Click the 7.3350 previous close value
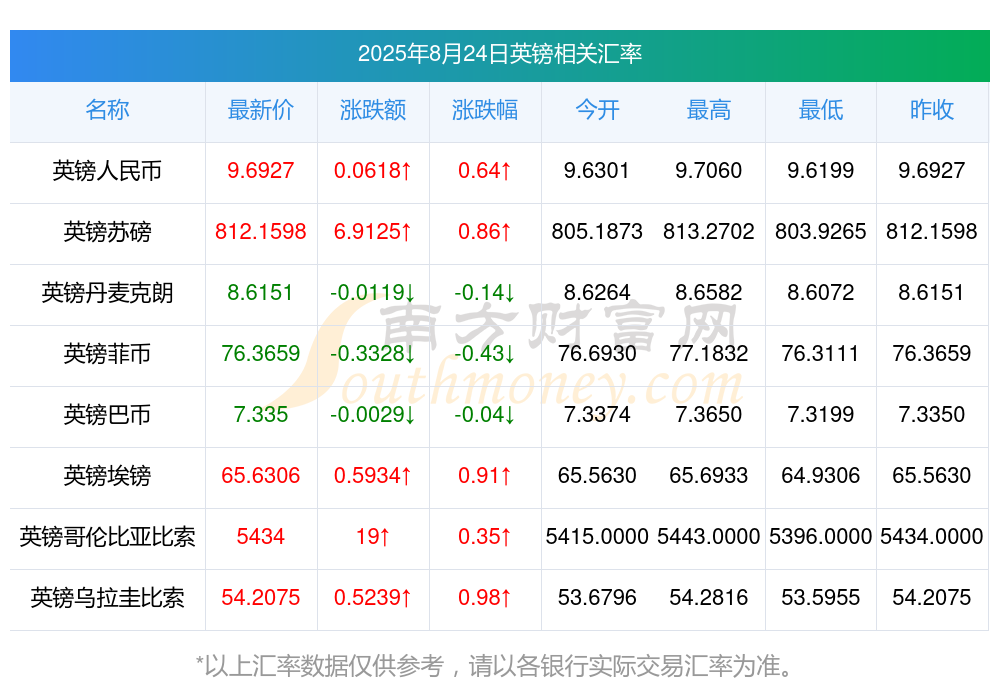Screen dimensions: 1000x698 click(x=932, y=414)
